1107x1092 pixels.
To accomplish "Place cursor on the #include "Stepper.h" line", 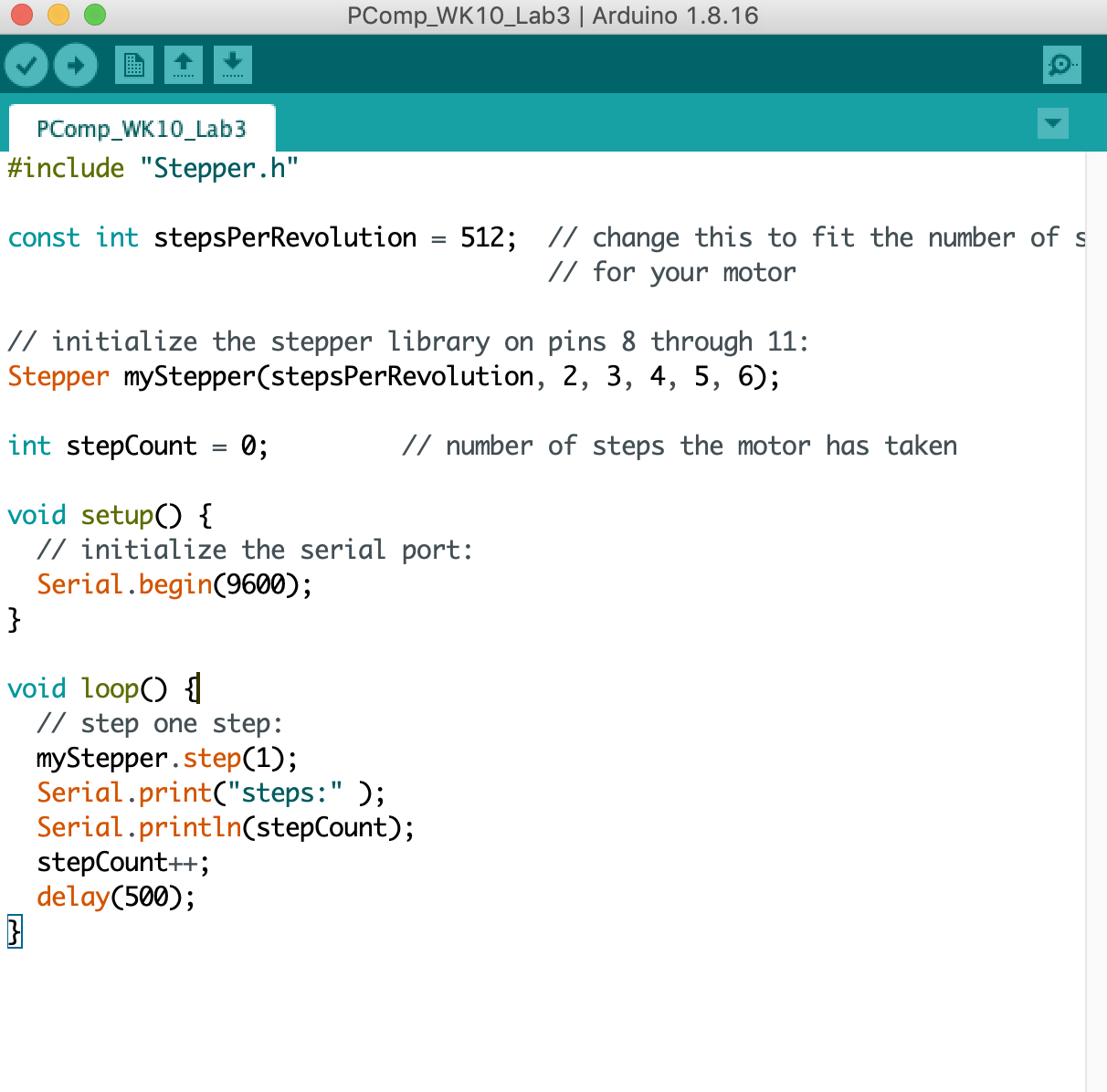I will tap(153, 168).
